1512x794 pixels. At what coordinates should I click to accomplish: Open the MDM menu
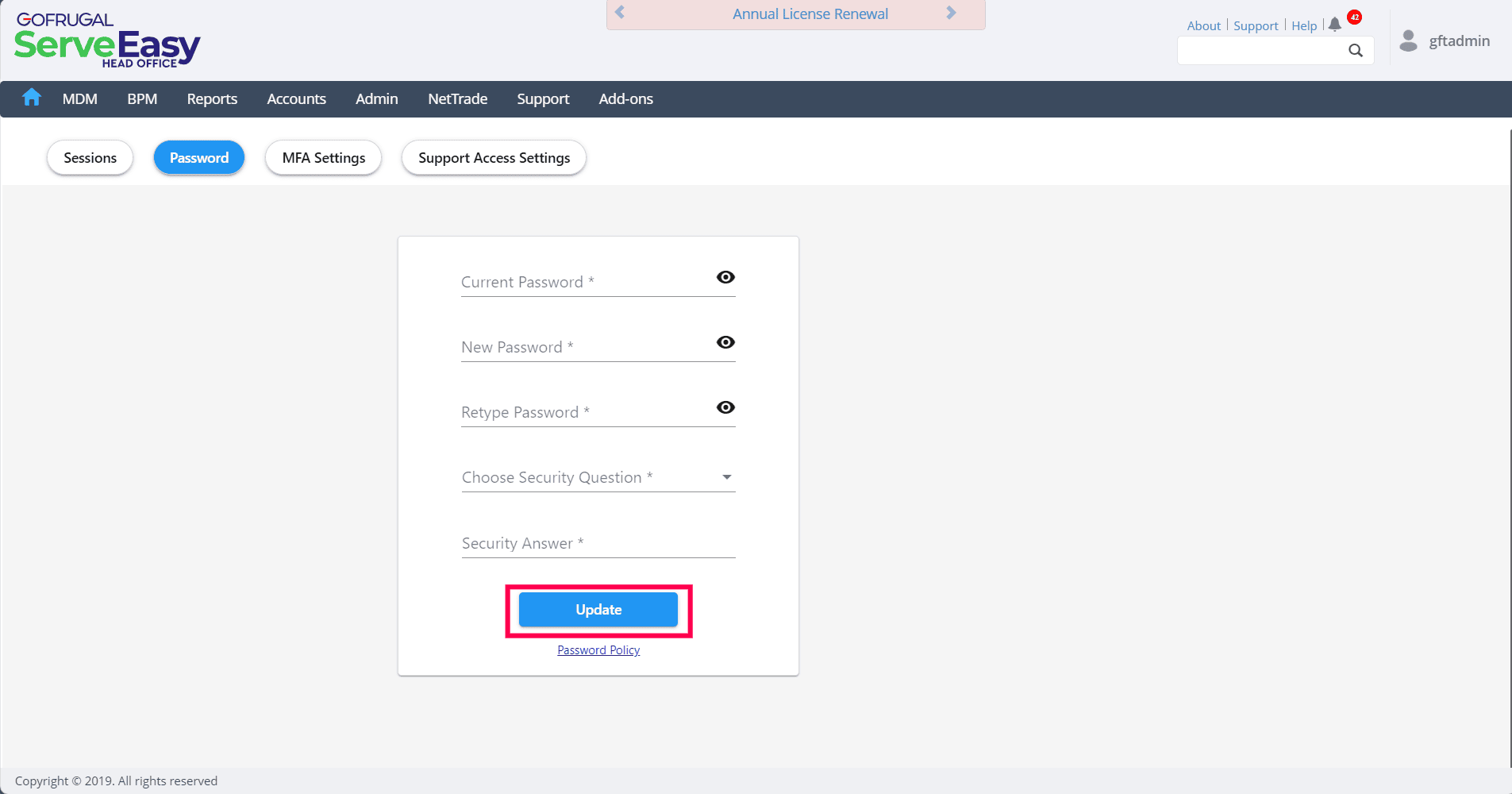coord(80,99)
